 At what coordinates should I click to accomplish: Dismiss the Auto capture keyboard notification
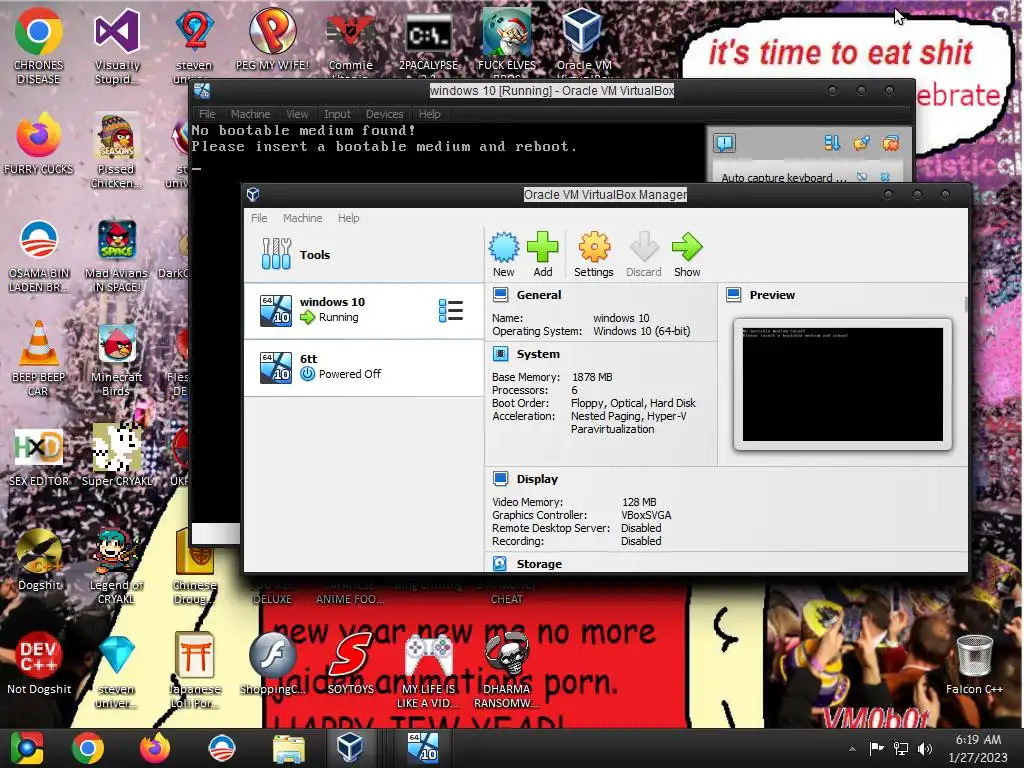click(885, 177)
